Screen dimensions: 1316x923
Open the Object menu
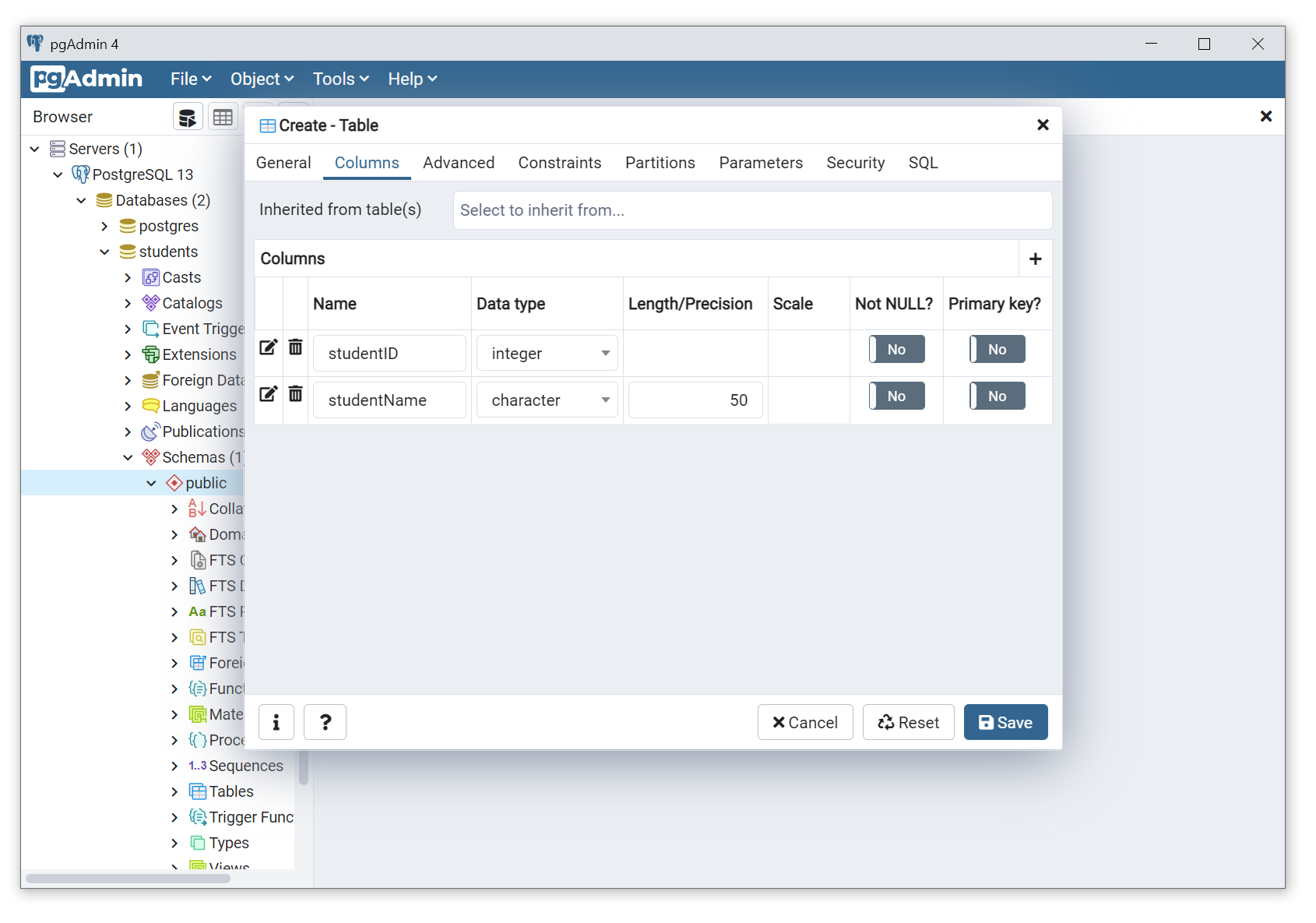click(262, 79)
